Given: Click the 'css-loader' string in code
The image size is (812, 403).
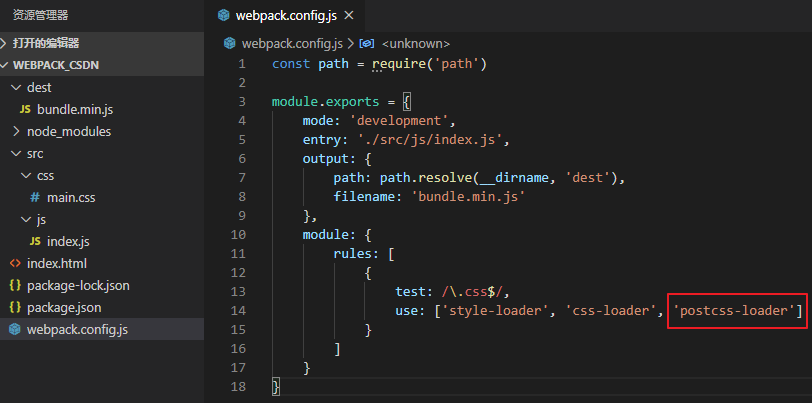Looking at the screenshot, I should (611, 311).
